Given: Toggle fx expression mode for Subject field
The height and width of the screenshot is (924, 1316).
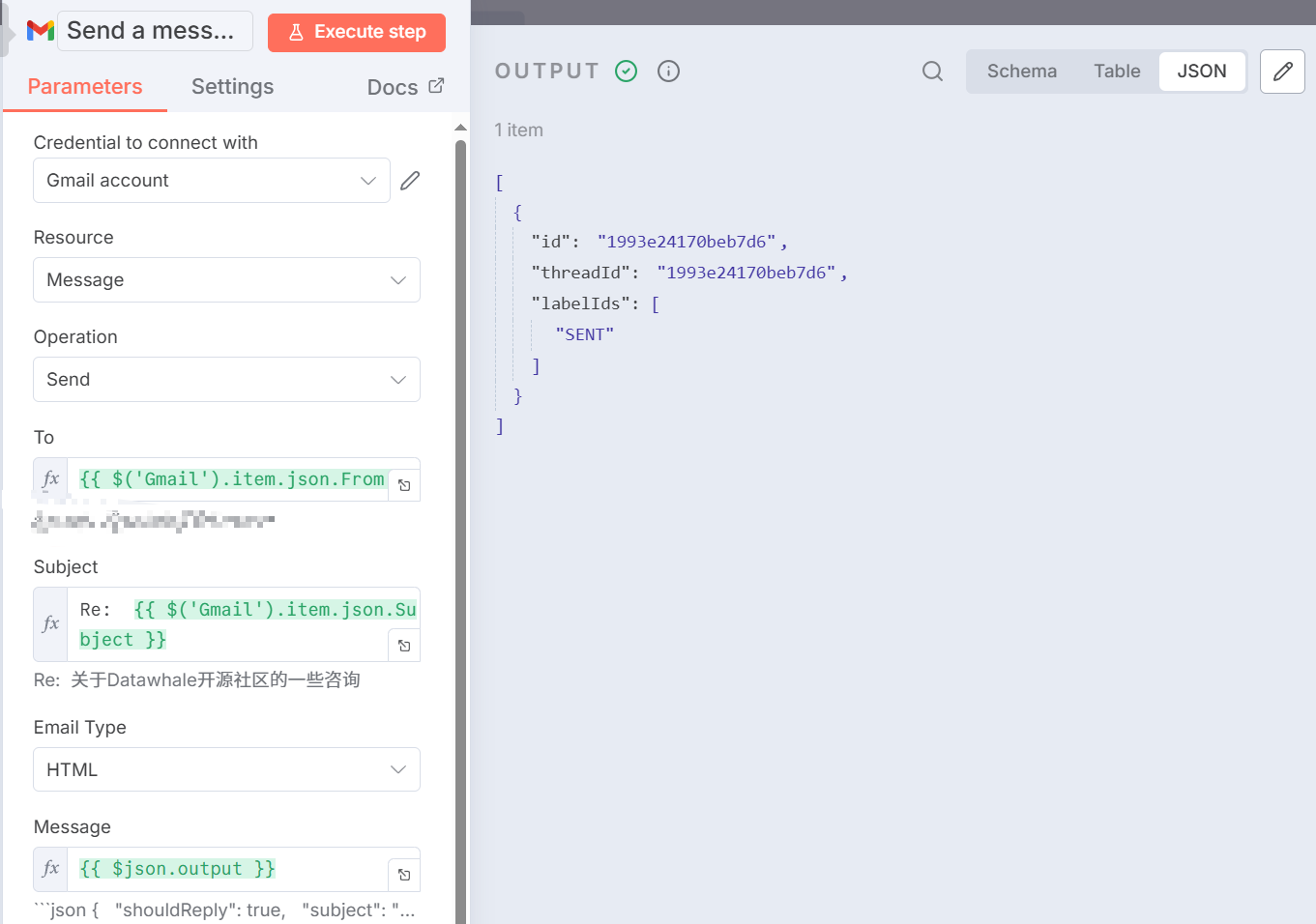Looking at the screenshot, I should coord(51,624).
